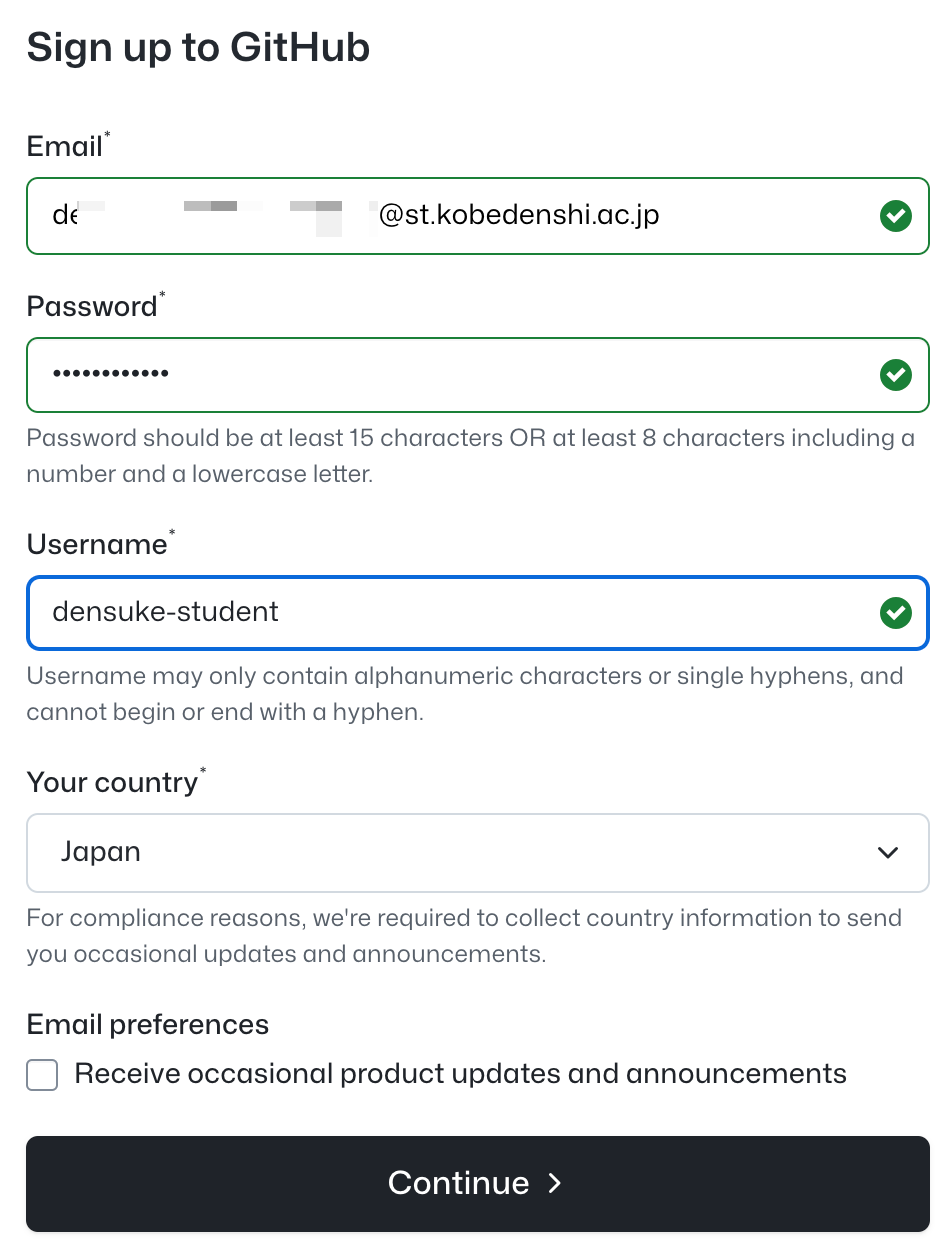Click the green checkmark in Username field
Screen dimensions: 948x1254
895,612
